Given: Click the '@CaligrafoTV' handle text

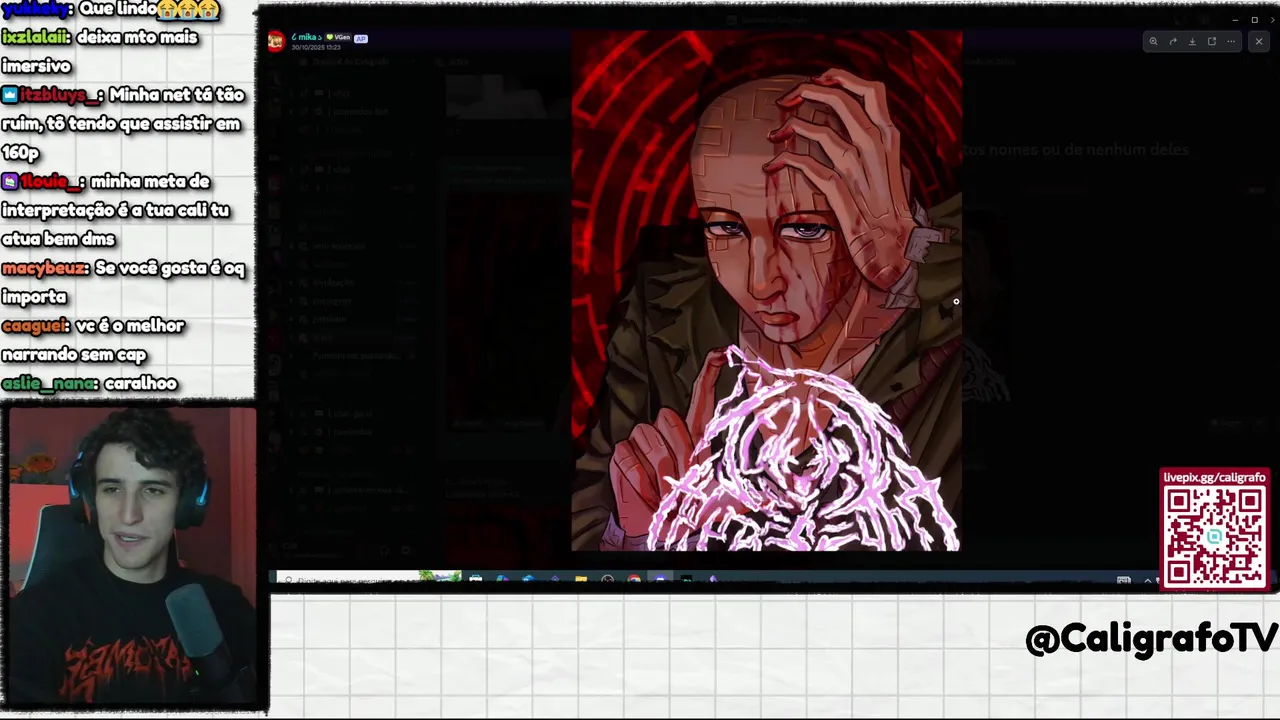Looking at the screenshot, I should coord(1152,638).
